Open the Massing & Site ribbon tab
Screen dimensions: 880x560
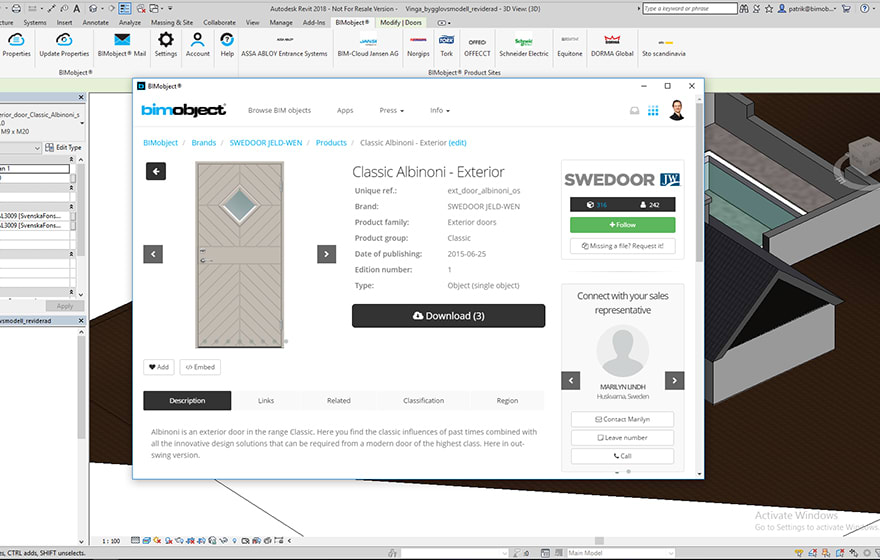(x=172, y=22)
